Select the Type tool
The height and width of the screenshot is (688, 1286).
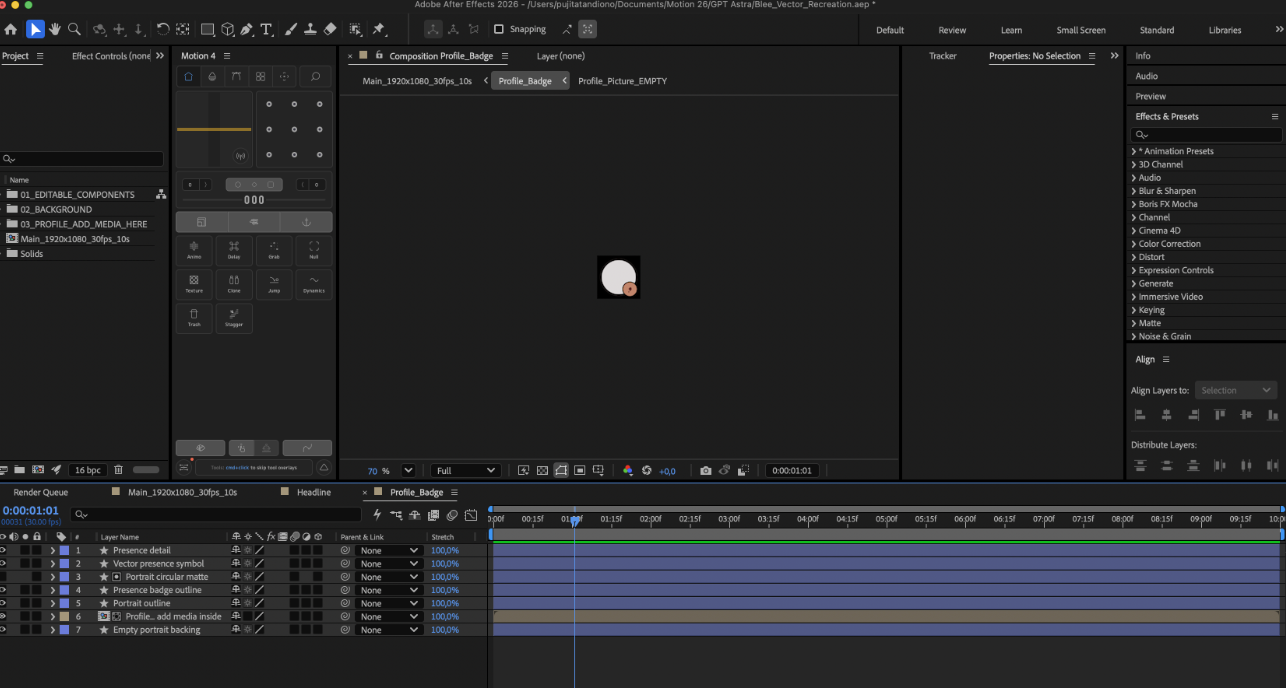point(267,29)
